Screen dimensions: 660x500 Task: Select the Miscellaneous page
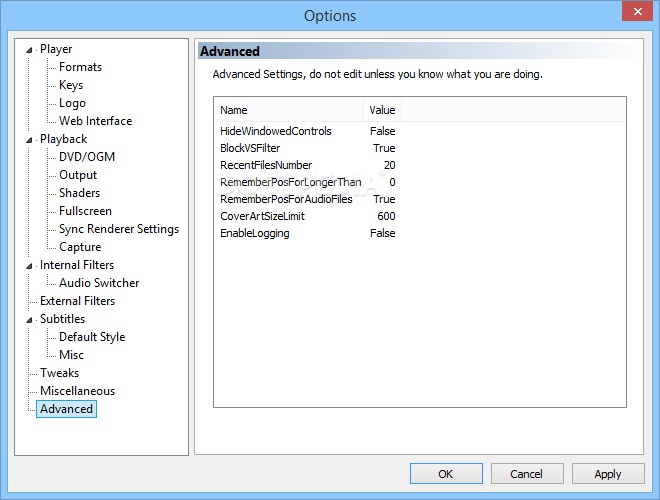tap(77, 391)
